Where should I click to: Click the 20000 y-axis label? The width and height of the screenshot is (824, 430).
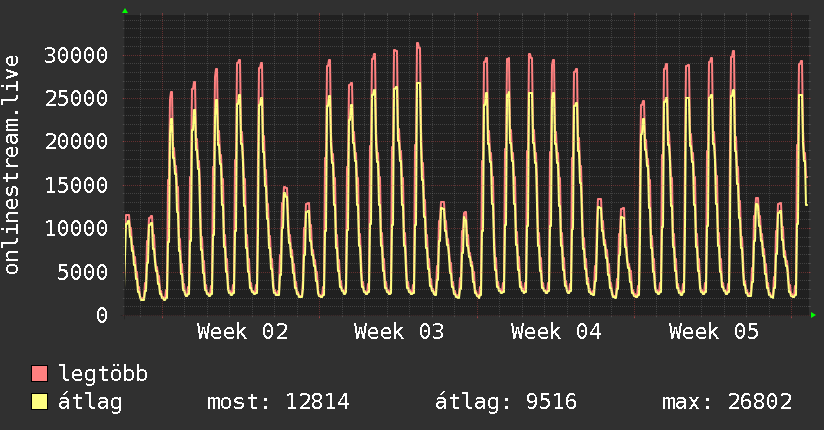tap(76, 141)
